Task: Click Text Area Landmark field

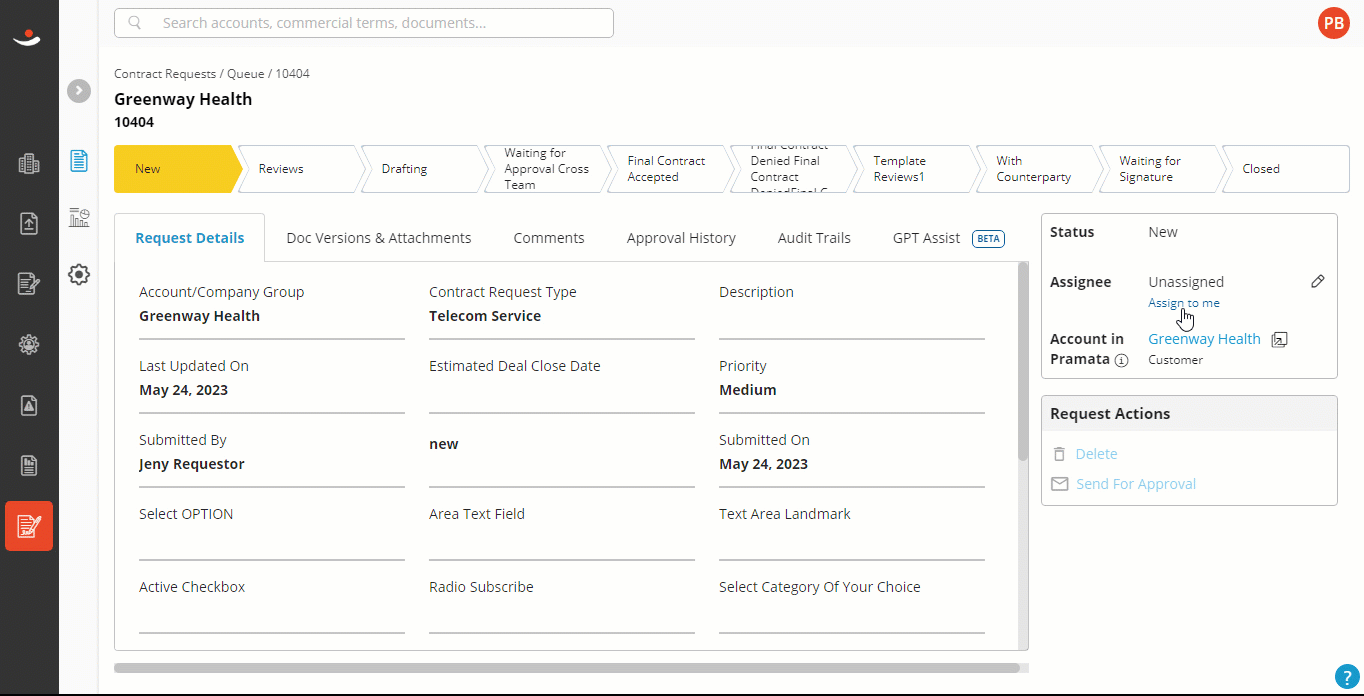Action: point(852,532)
